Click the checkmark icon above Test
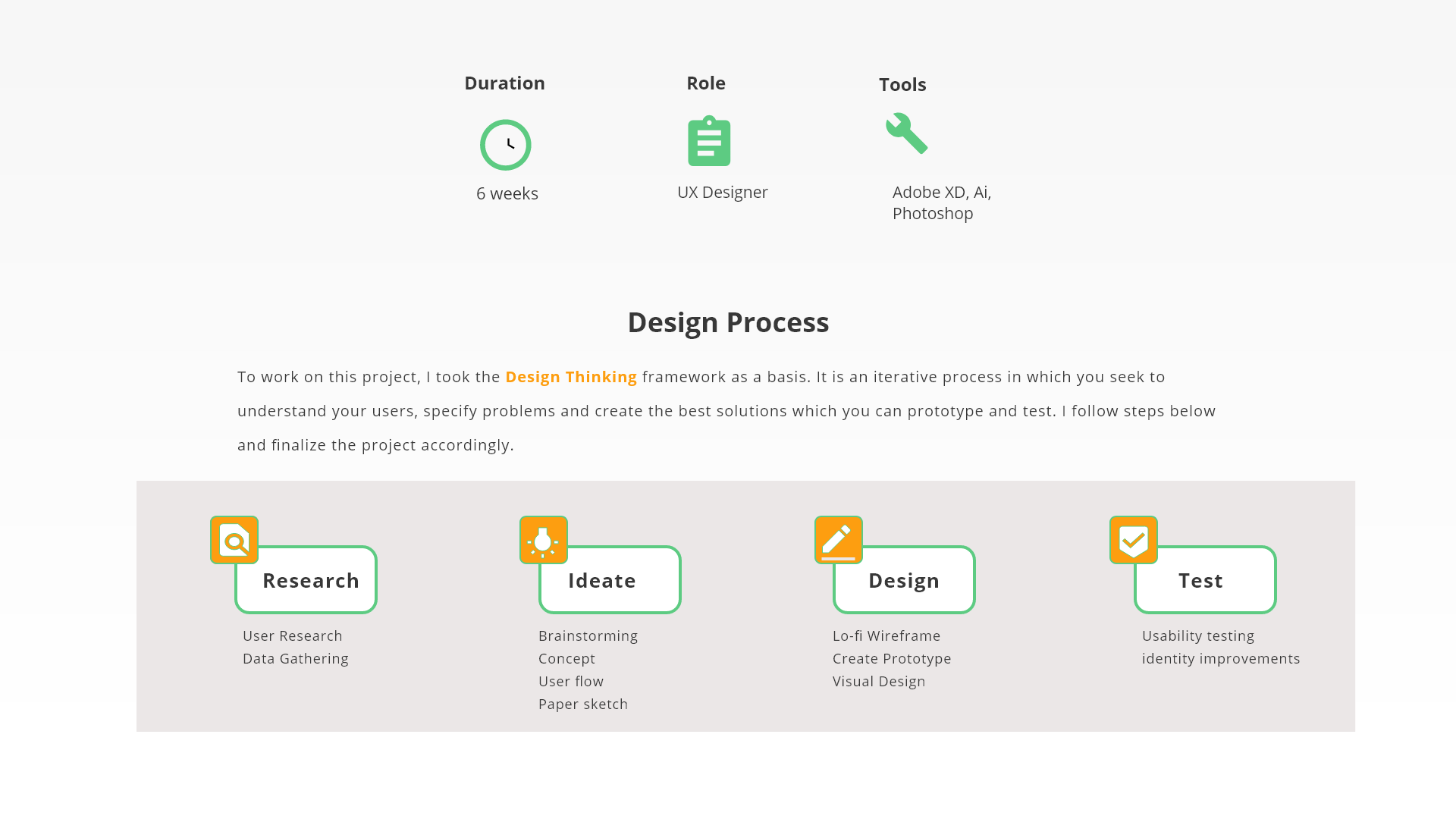 point(1133,540)
